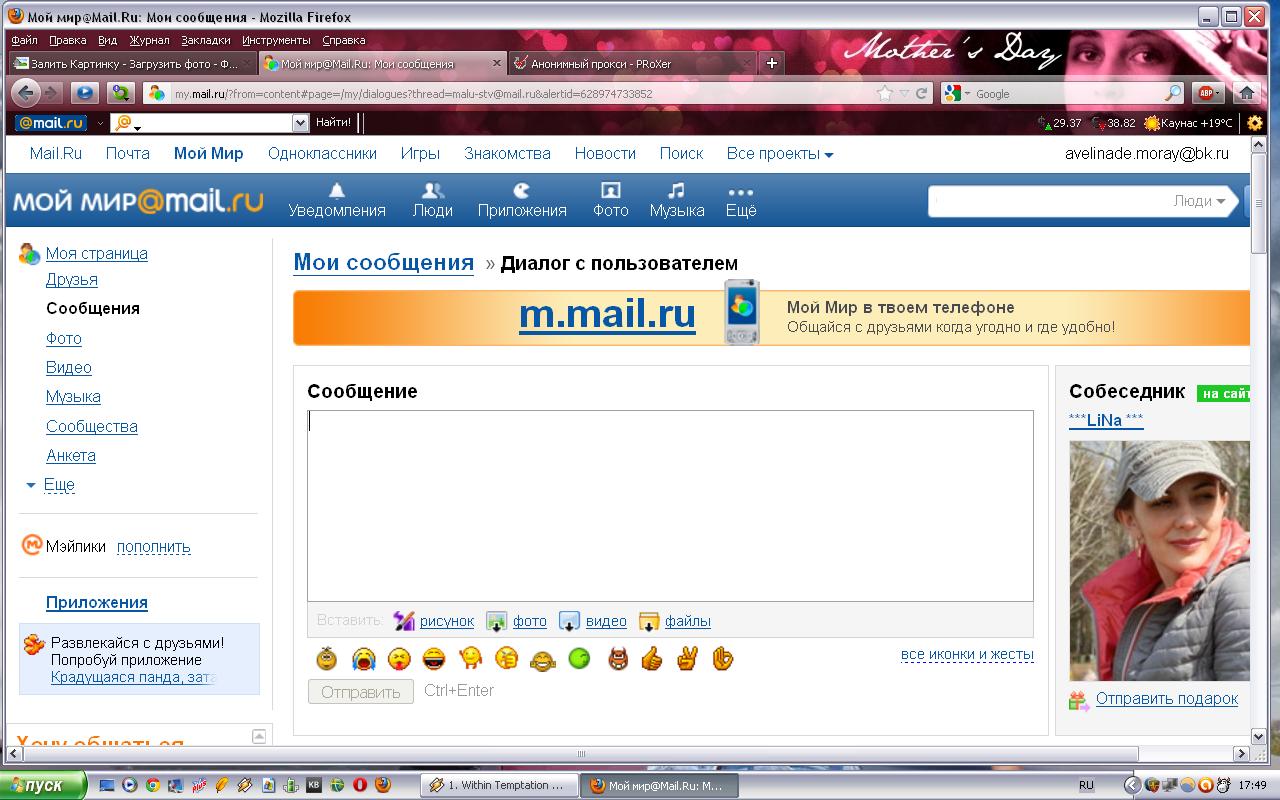This screenshot has width=1280, height=800.
Task: Click the пополнить Мэйлики link
Action: click(x=154, y=547)
